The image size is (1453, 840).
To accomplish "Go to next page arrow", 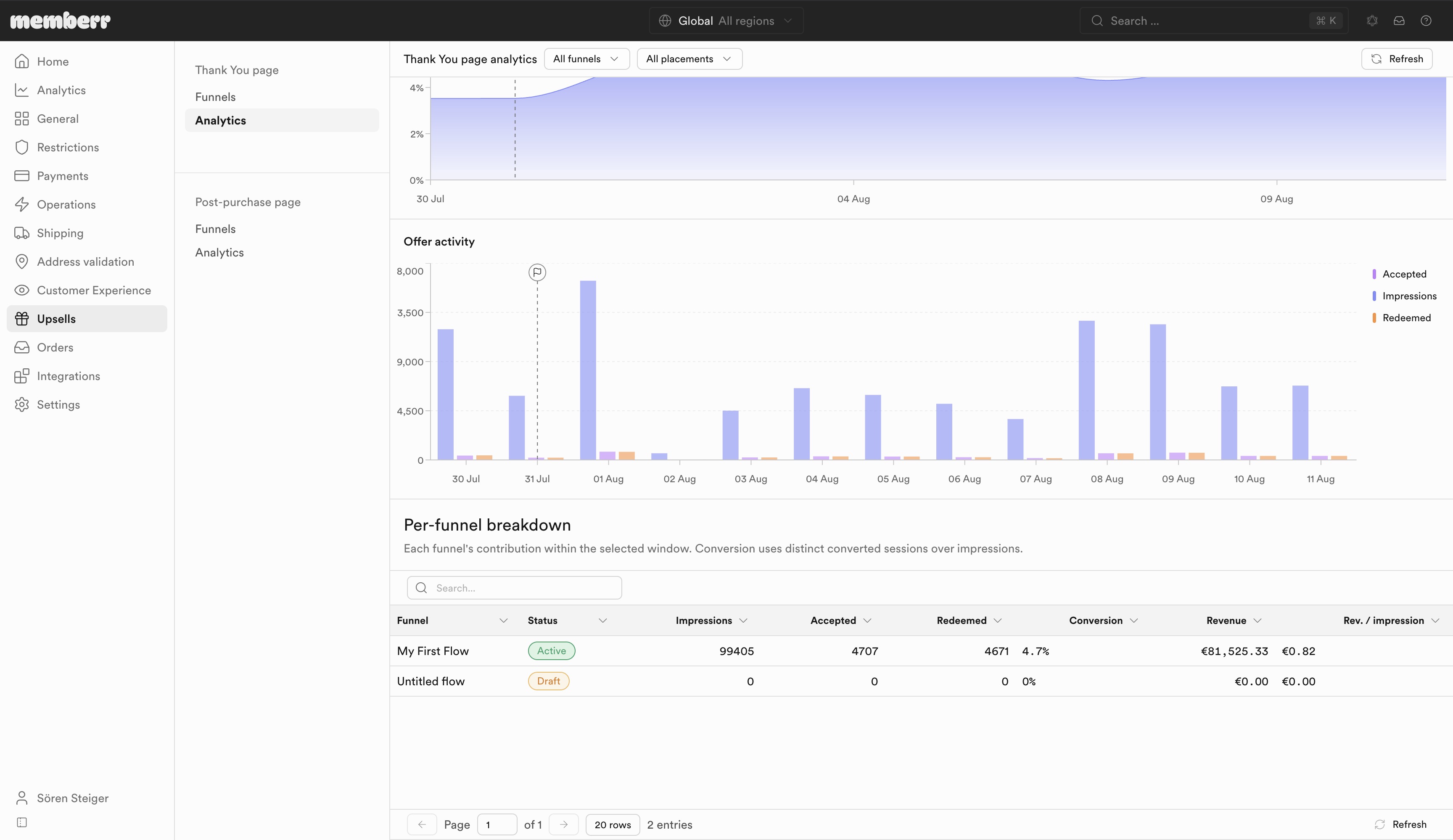I will pyautogui.click(x=564, y=824).
